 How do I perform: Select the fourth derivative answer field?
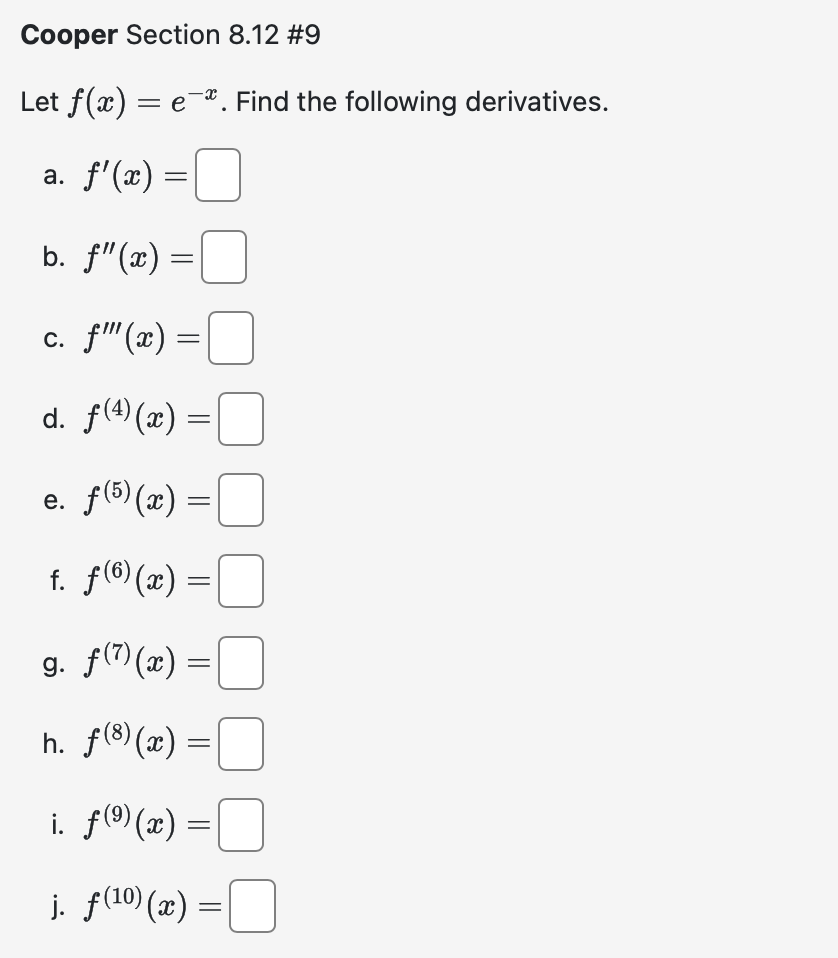pyautogui.click(x=241, y=419)
